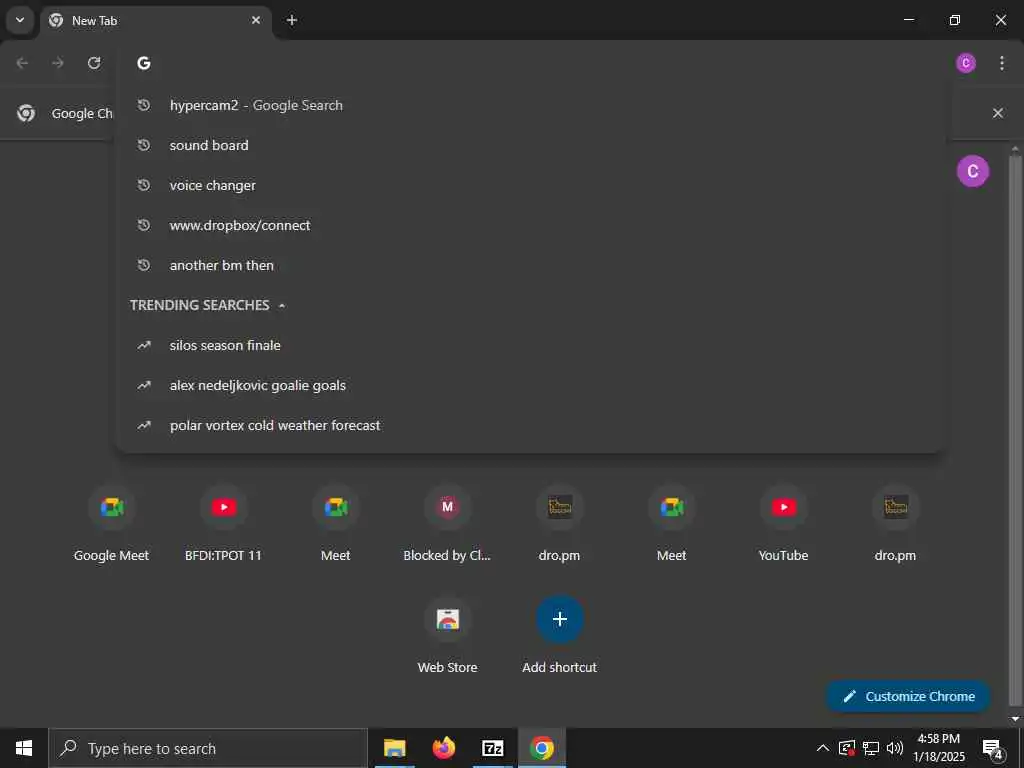Click the network icon in system tray
1024x768 pixels.
[x=871, y=748]
